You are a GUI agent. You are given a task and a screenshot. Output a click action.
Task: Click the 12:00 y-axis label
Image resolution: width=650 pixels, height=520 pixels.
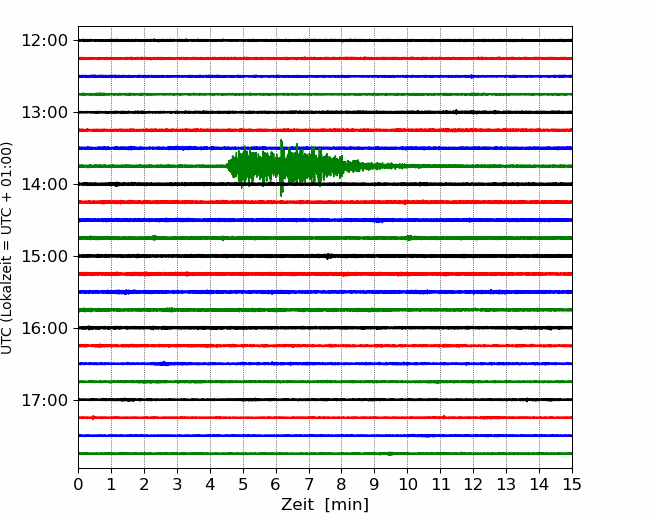point(45,41)
